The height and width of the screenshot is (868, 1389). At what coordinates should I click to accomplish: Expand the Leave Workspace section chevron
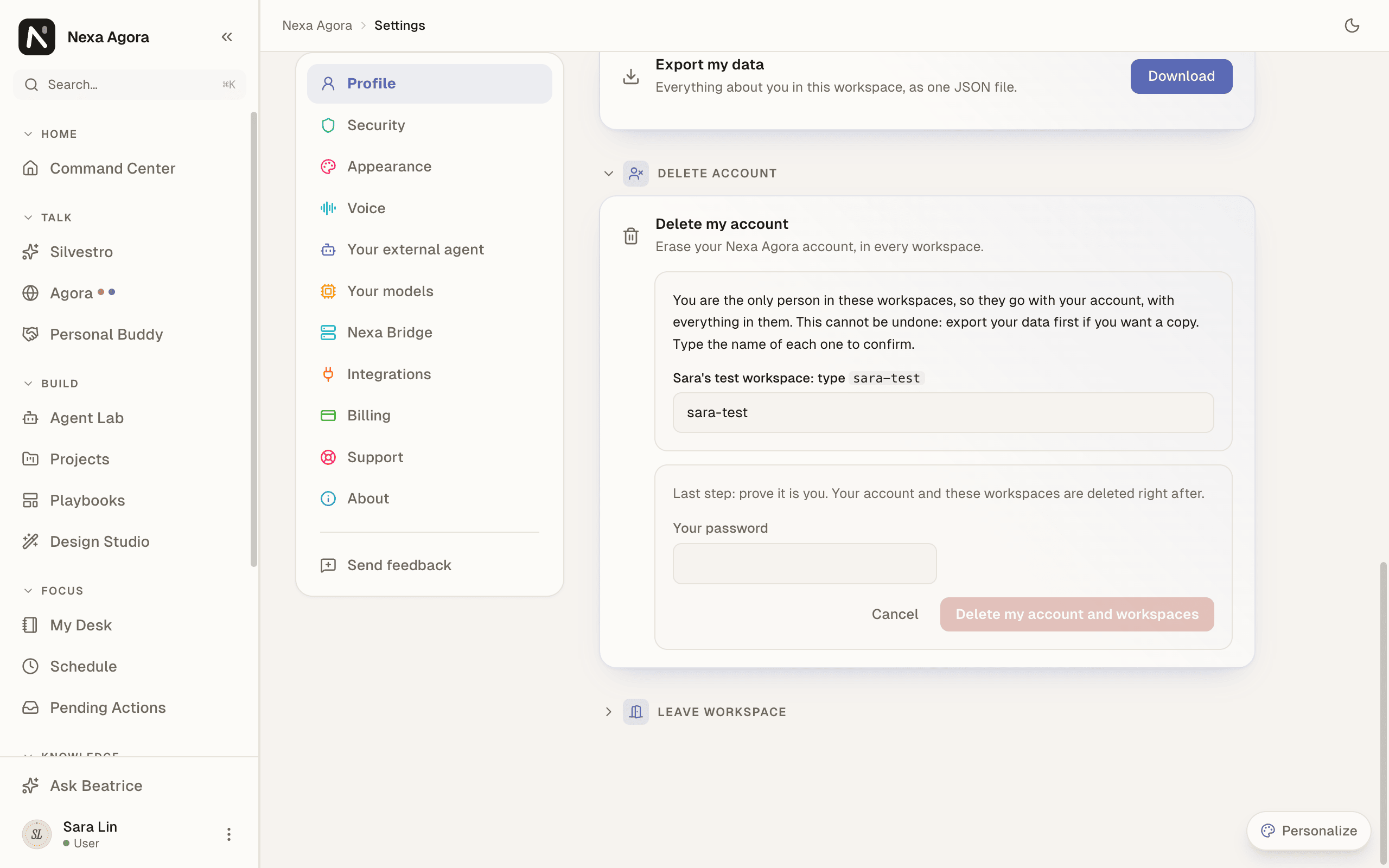click(x=608, y=712)
